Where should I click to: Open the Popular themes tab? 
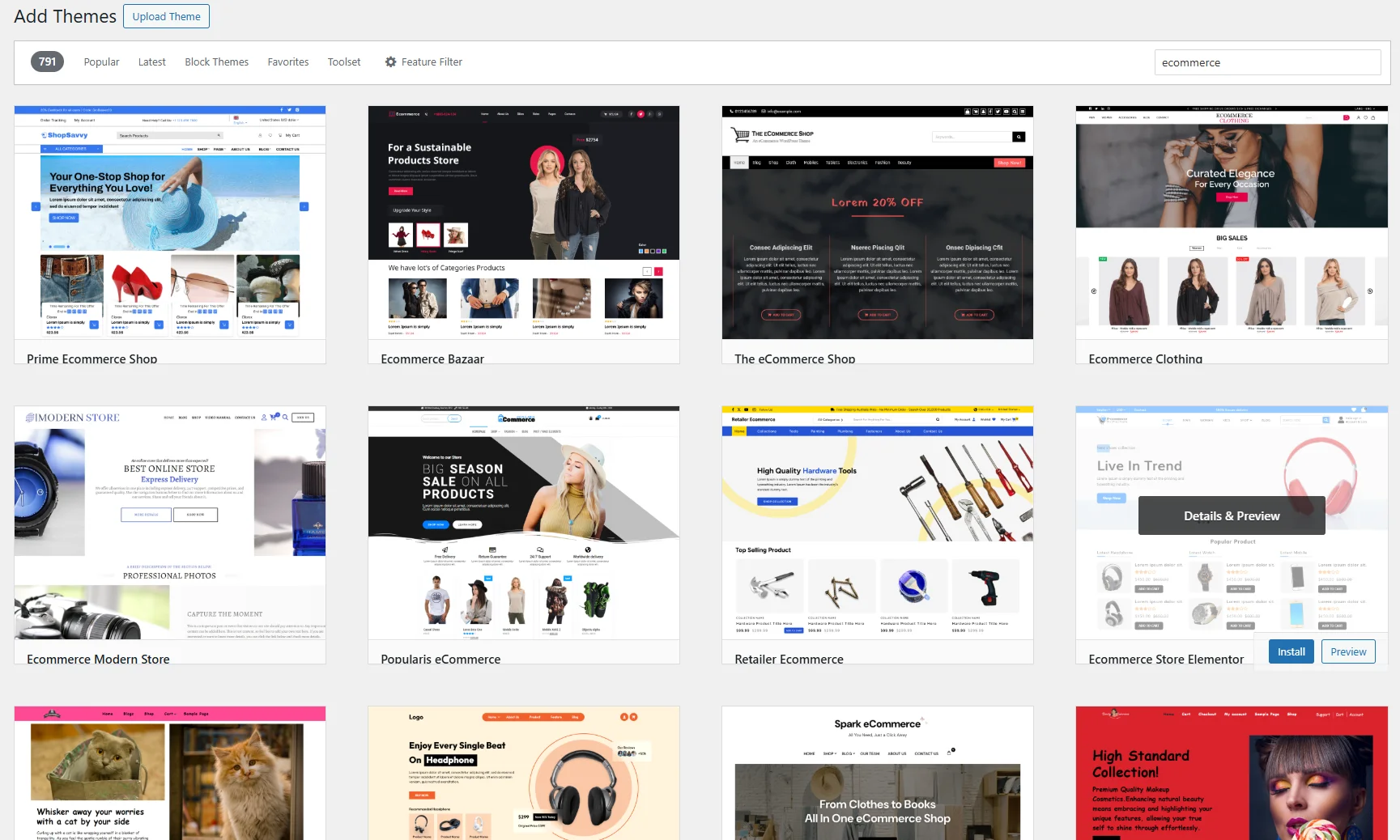(101, 62)
